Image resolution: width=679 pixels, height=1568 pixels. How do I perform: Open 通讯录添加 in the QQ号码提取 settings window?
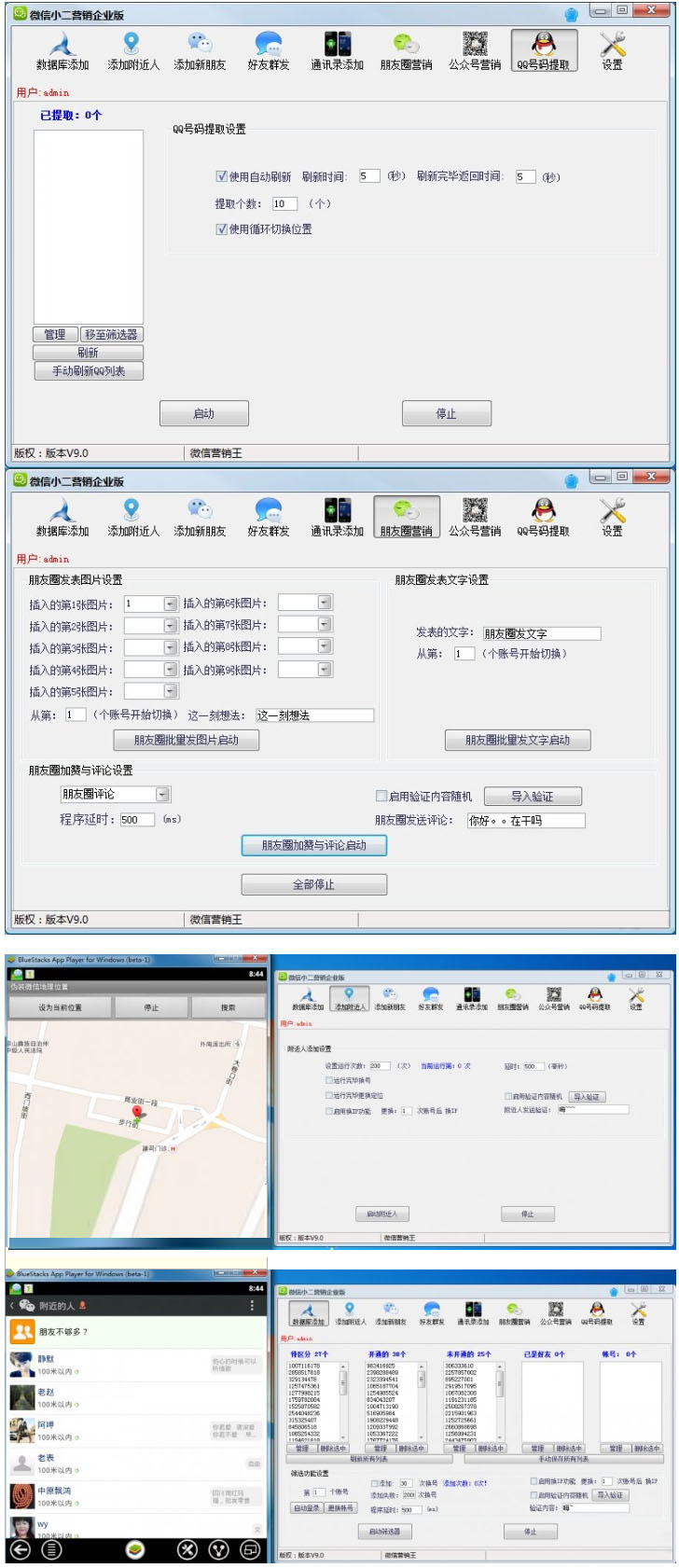pos(337,50)
